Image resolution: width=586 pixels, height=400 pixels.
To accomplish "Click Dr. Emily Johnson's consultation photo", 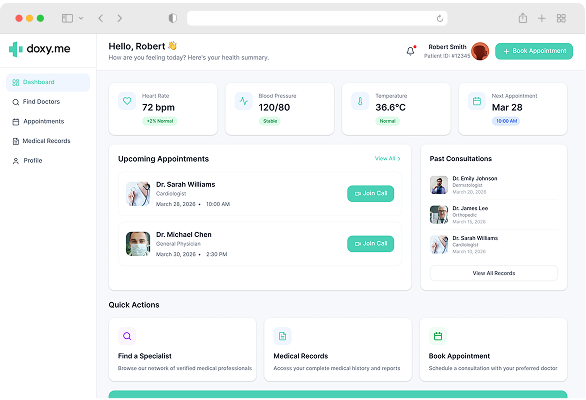I will pyautogui.click(x=439, y=185).
